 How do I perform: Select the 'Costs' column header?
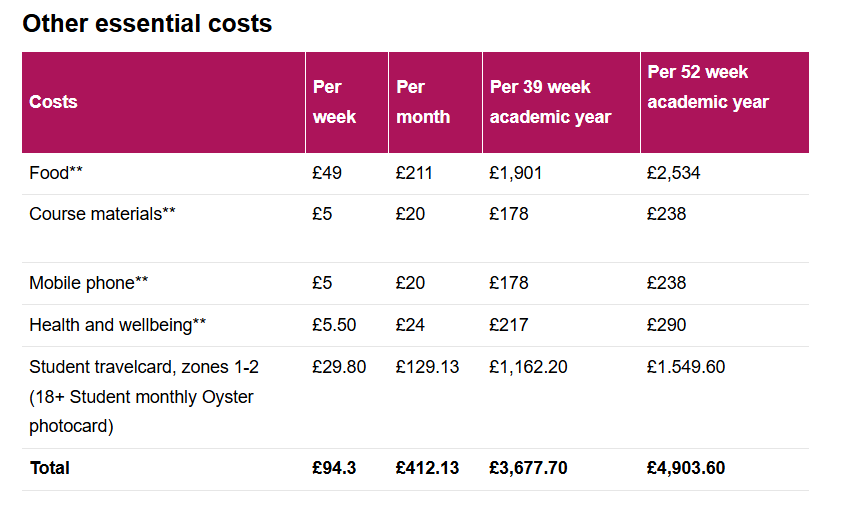click(53, 102)
